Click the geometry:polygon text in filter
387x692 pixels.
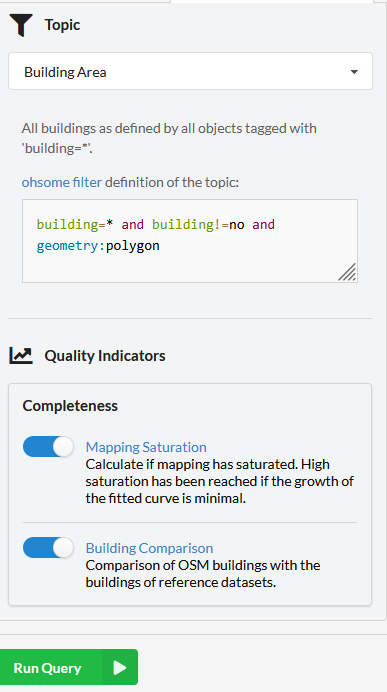tap(98, 245)
